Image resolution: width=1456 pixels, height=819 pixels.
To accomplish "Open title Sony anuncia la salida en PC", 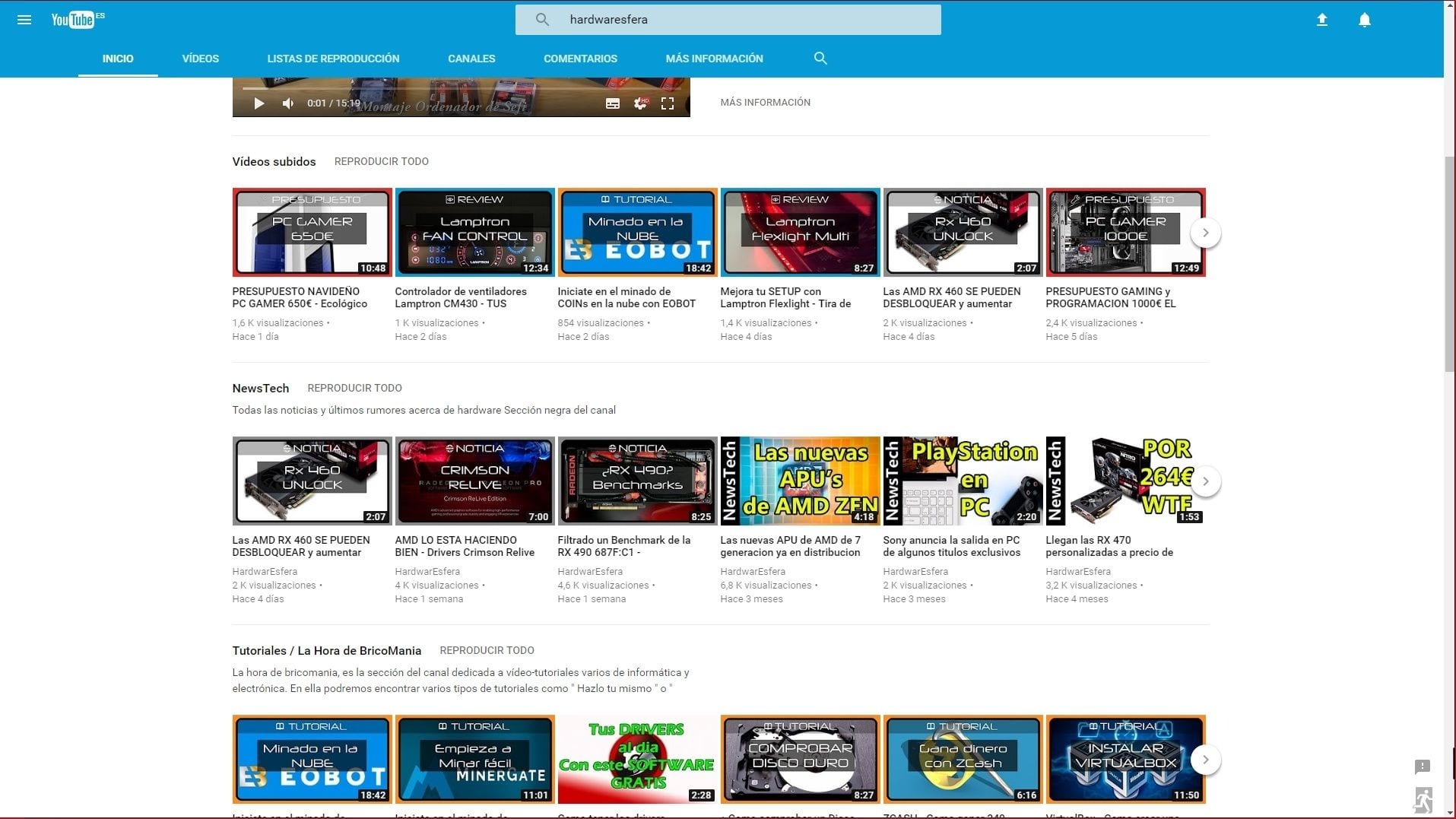I will click(952, 546).
